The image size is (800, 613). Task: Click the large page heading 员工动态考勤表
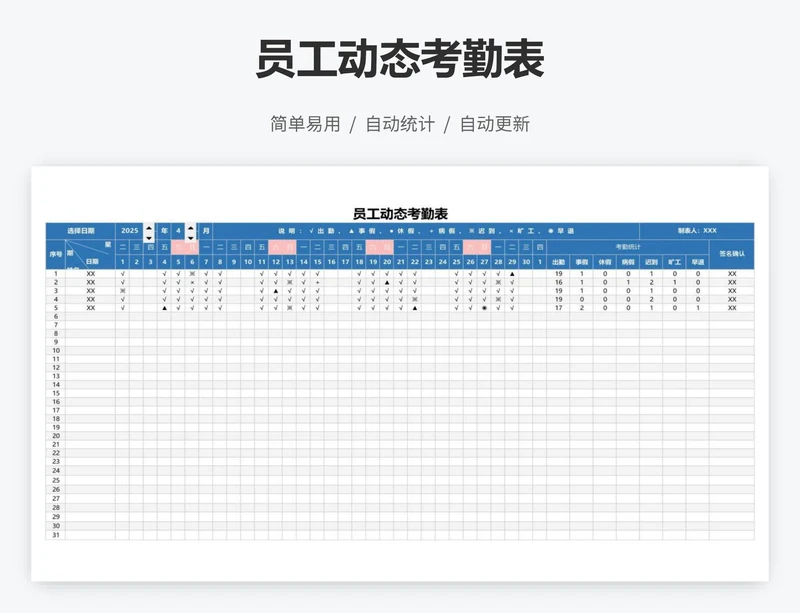[400, 59]
